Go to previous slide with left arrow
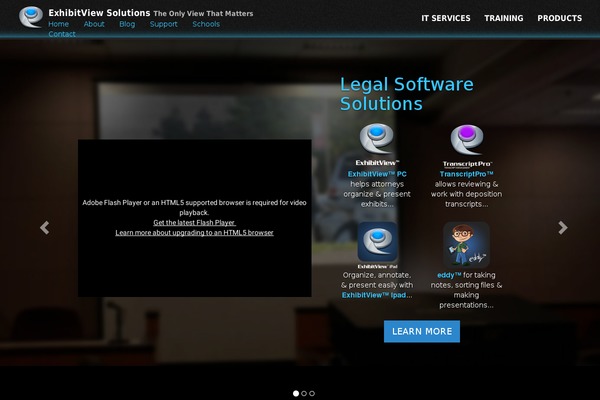This screenshot has height=400, width=600. point(45,228)
